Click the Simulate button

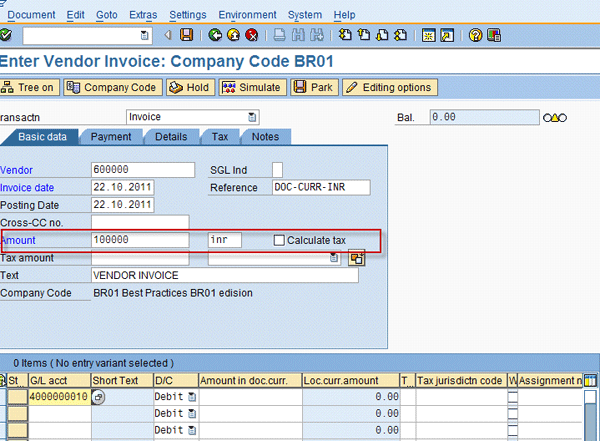pyautogui.click(x=253, y=88)
